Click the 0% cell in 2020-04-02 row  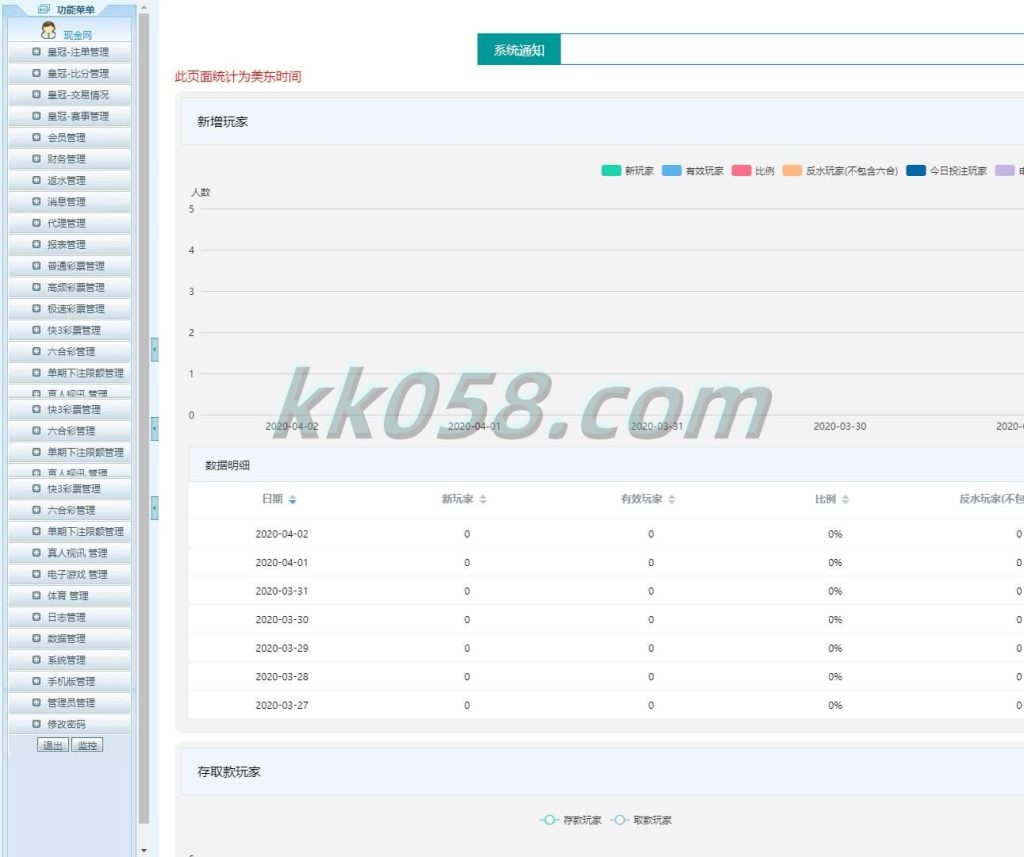(x=835, y=534)
